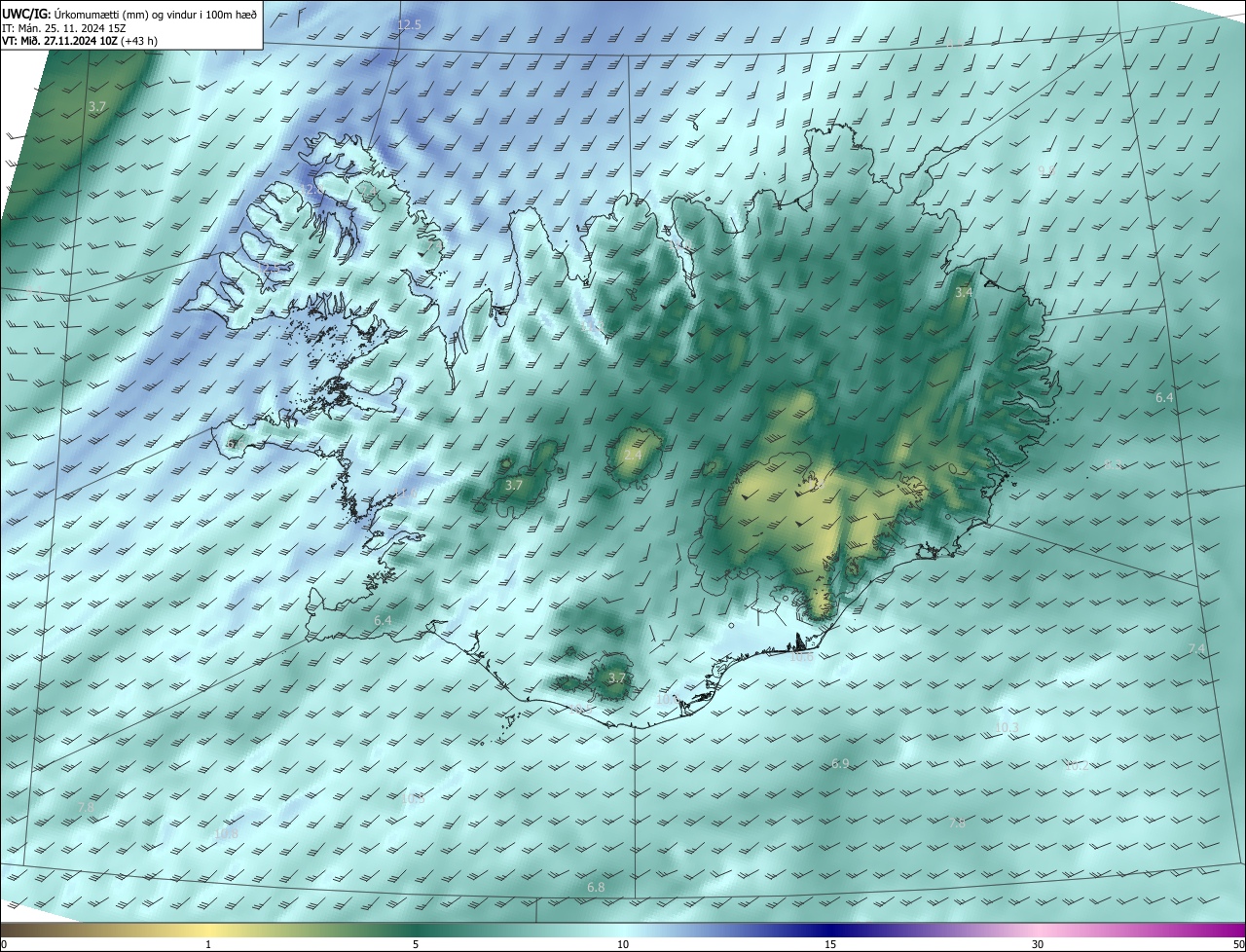Click the 10 tick label on the colorbar
This screenshot has height=952, width=1246.
coord(623,944)
